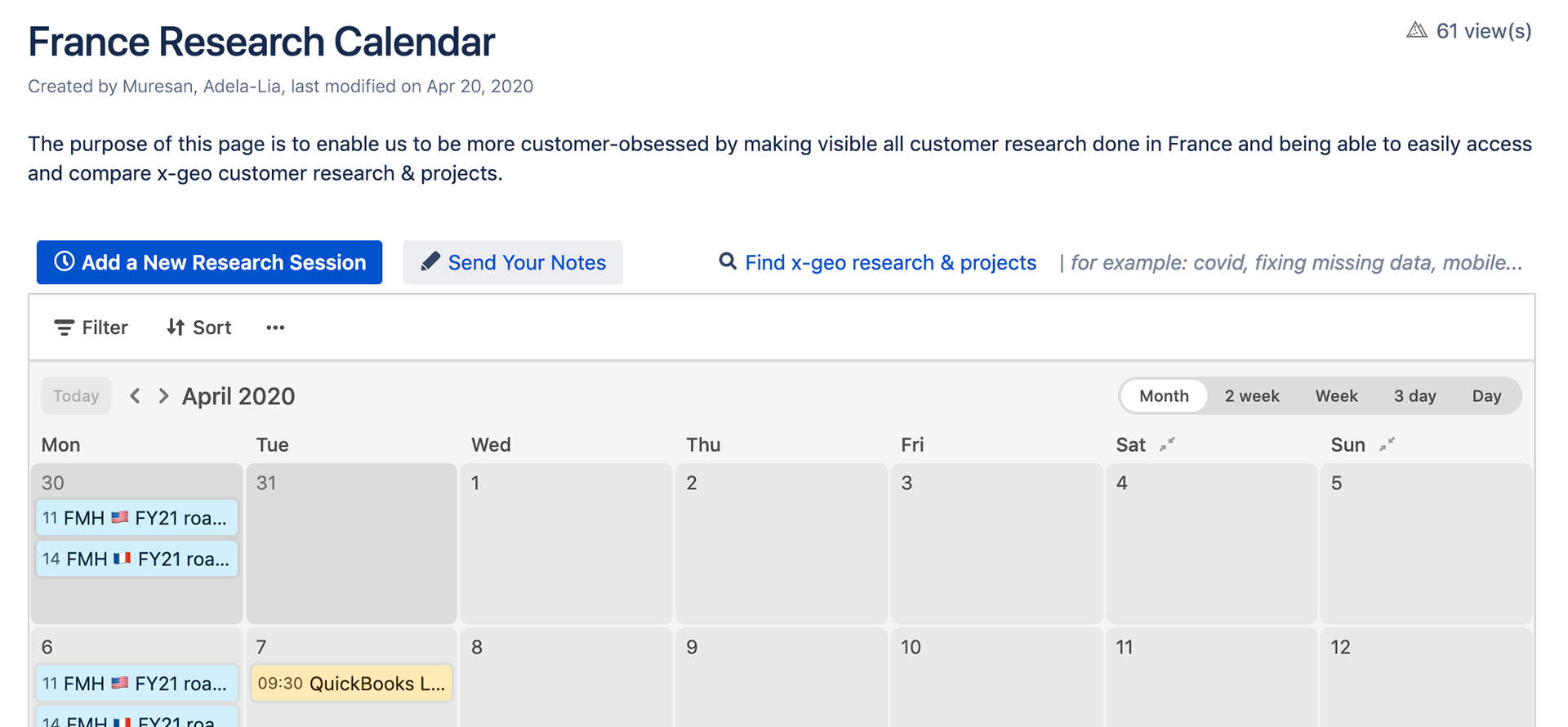The width and height of the screenshot is (1568, 727).
Task: Collapse the Saturday column
Action: click(x=1168, y=444)
